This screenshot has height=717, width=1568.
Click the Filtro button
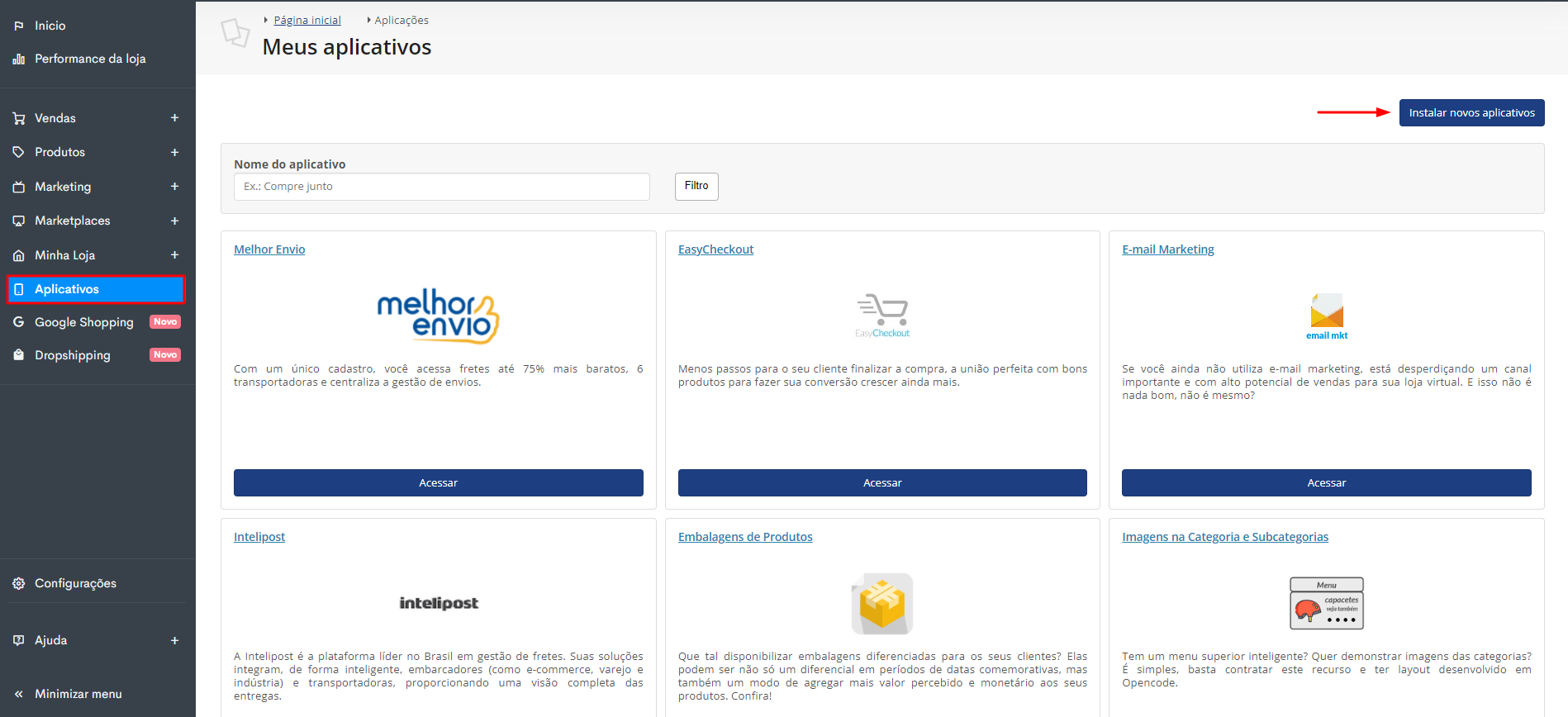pos(696,186)
